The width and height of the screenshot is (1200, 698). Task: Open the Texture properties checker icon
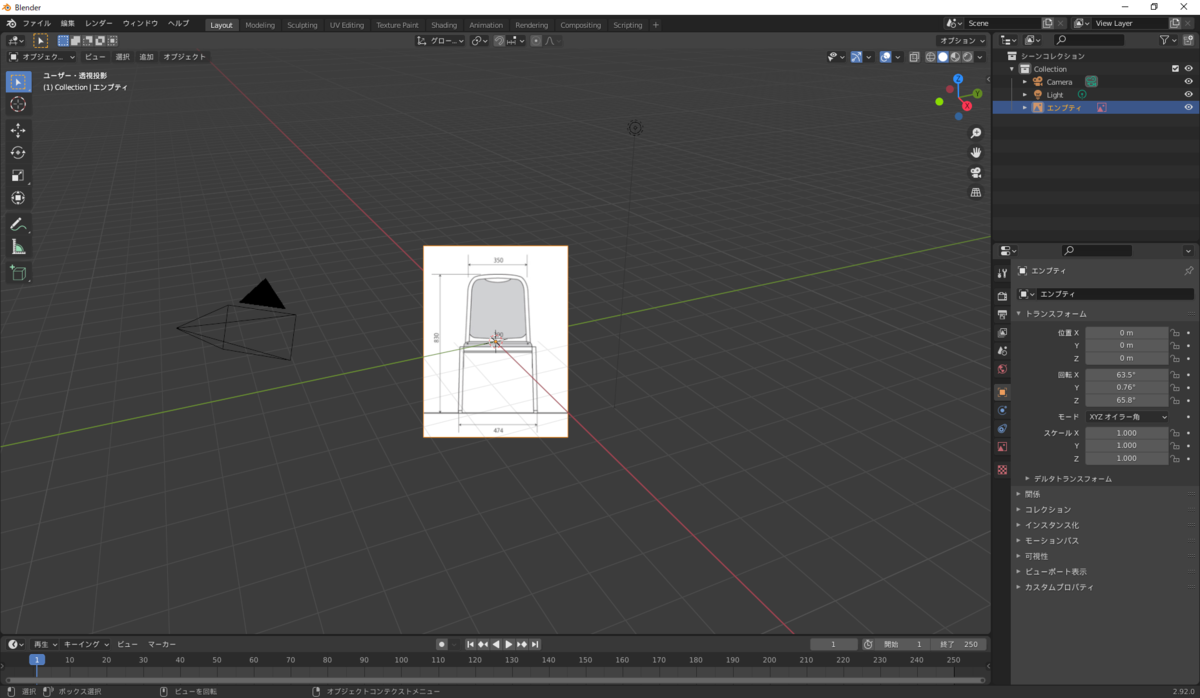[x=1002, y=470]
